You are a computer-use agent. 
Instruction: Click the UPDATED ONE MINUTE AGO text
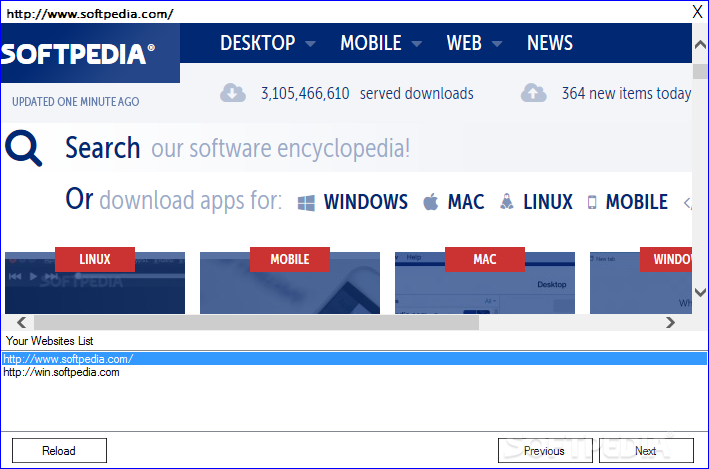[x=76, y=102]
